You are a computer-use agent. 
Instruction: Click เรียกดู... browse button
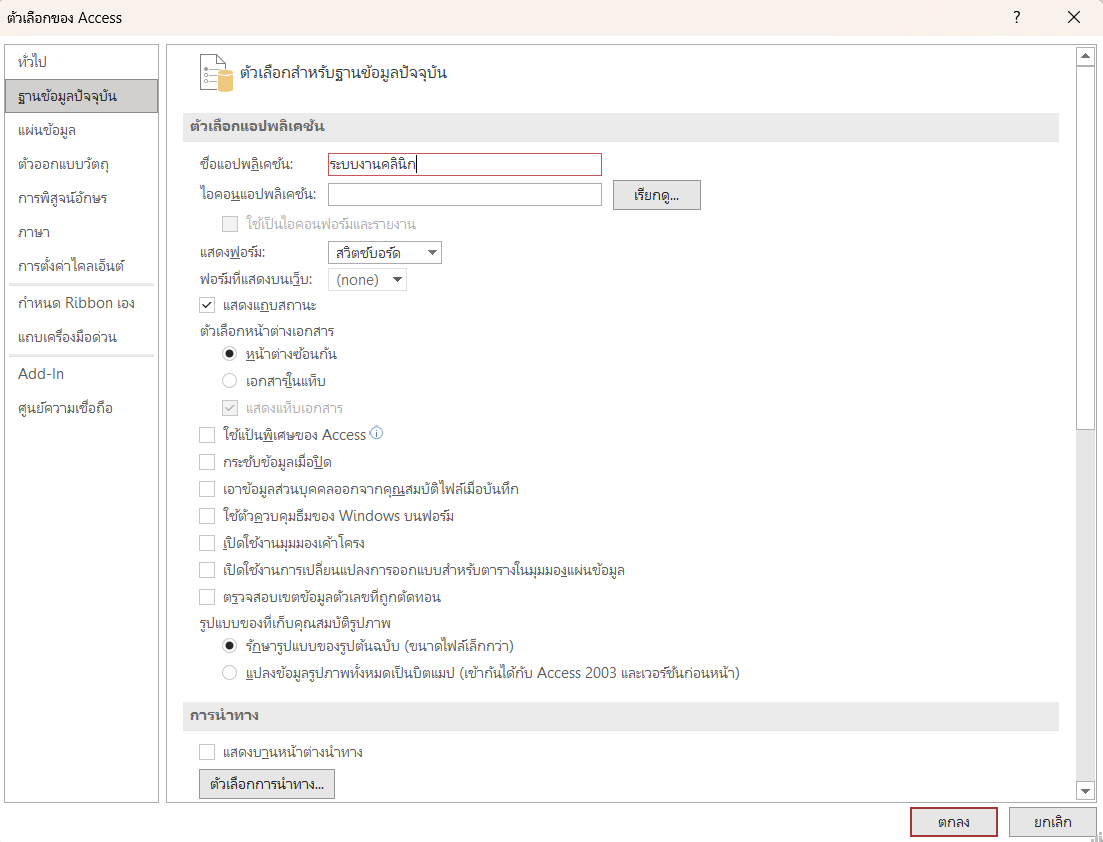(x=656, y=195)
